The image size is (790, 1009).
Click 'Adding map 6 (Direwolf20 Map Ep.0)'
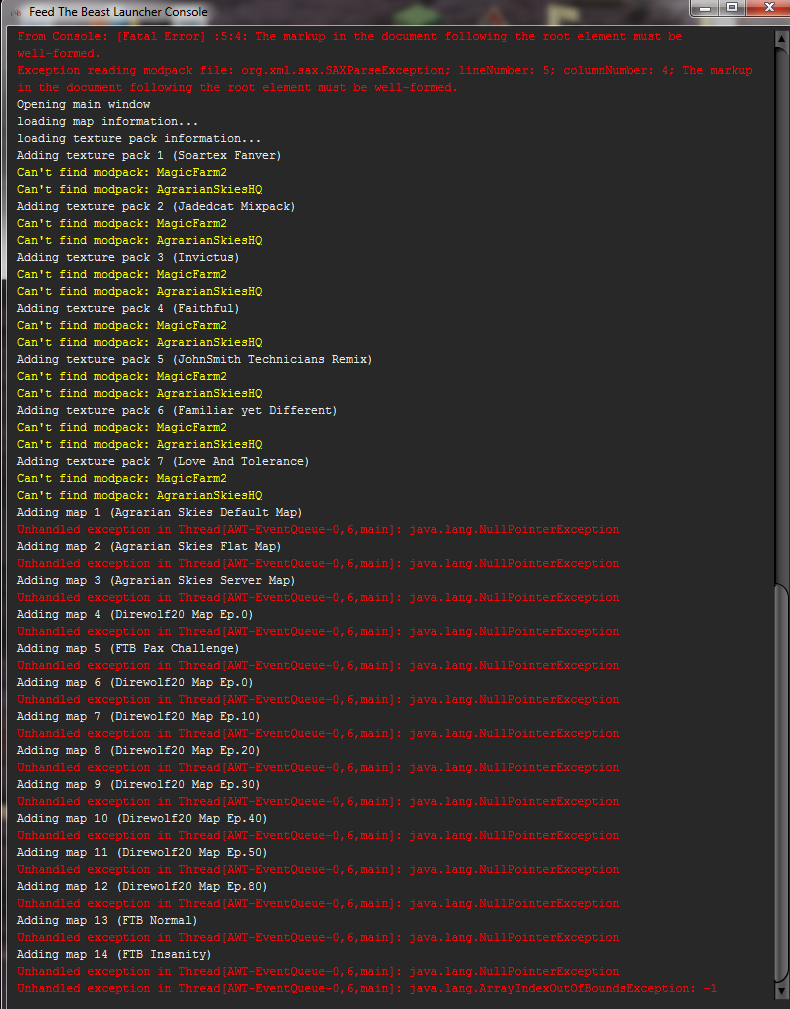click(x=135, y=683)
